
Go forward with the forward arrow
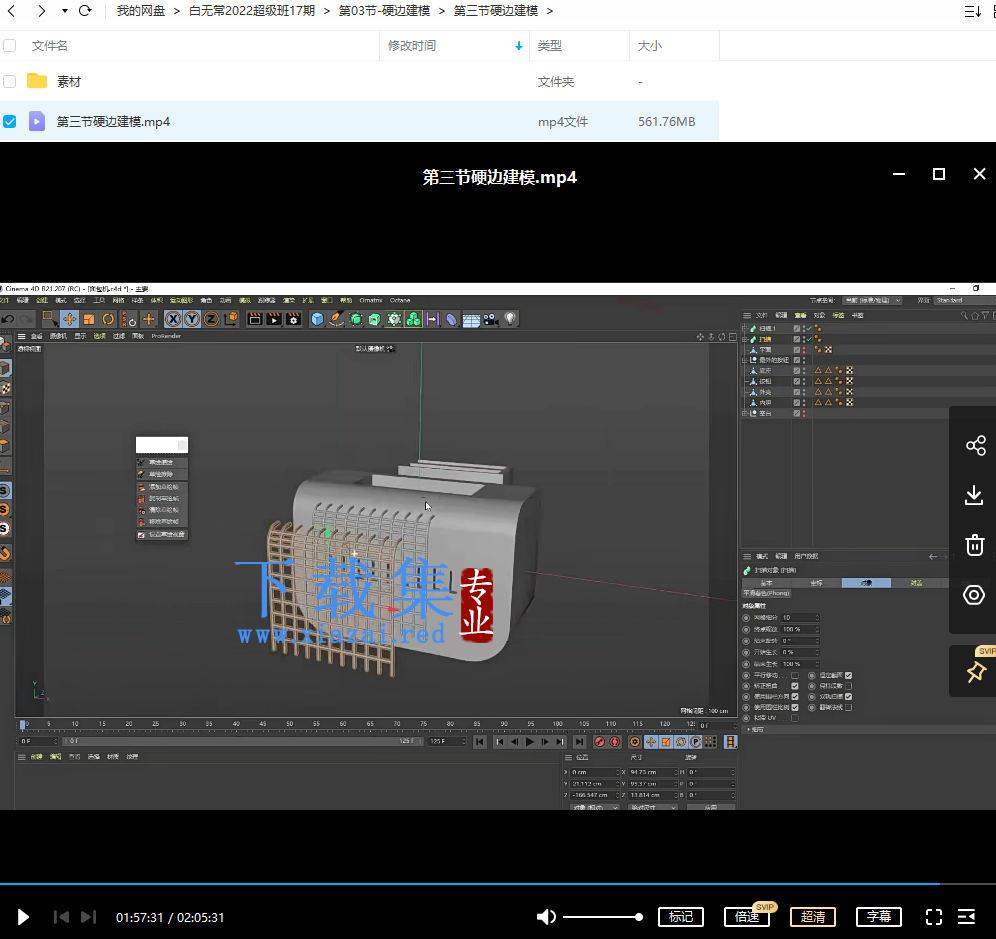coord(41,11)
